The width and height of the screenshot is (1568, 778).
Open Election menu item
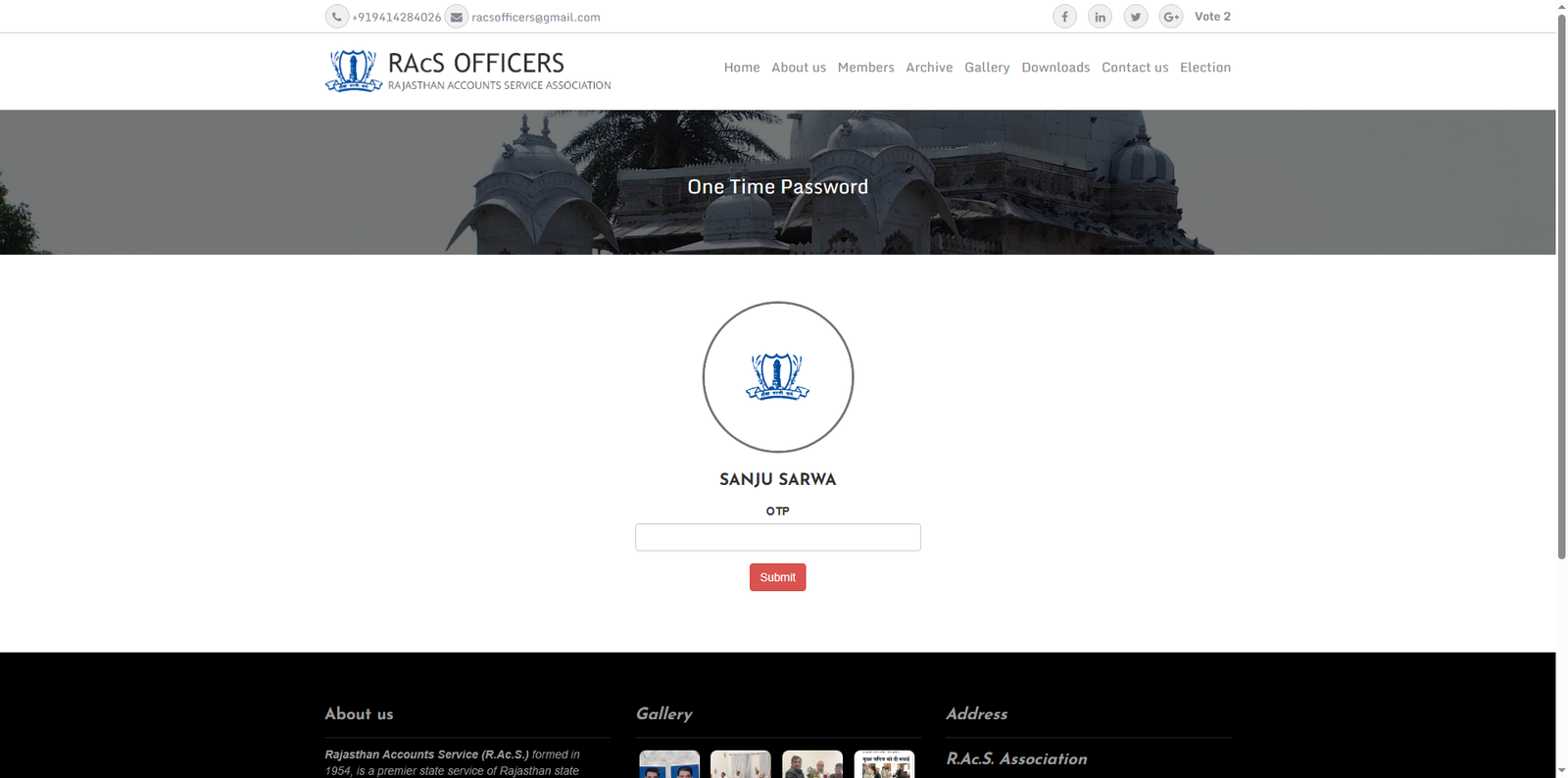tap(1205, 68)
